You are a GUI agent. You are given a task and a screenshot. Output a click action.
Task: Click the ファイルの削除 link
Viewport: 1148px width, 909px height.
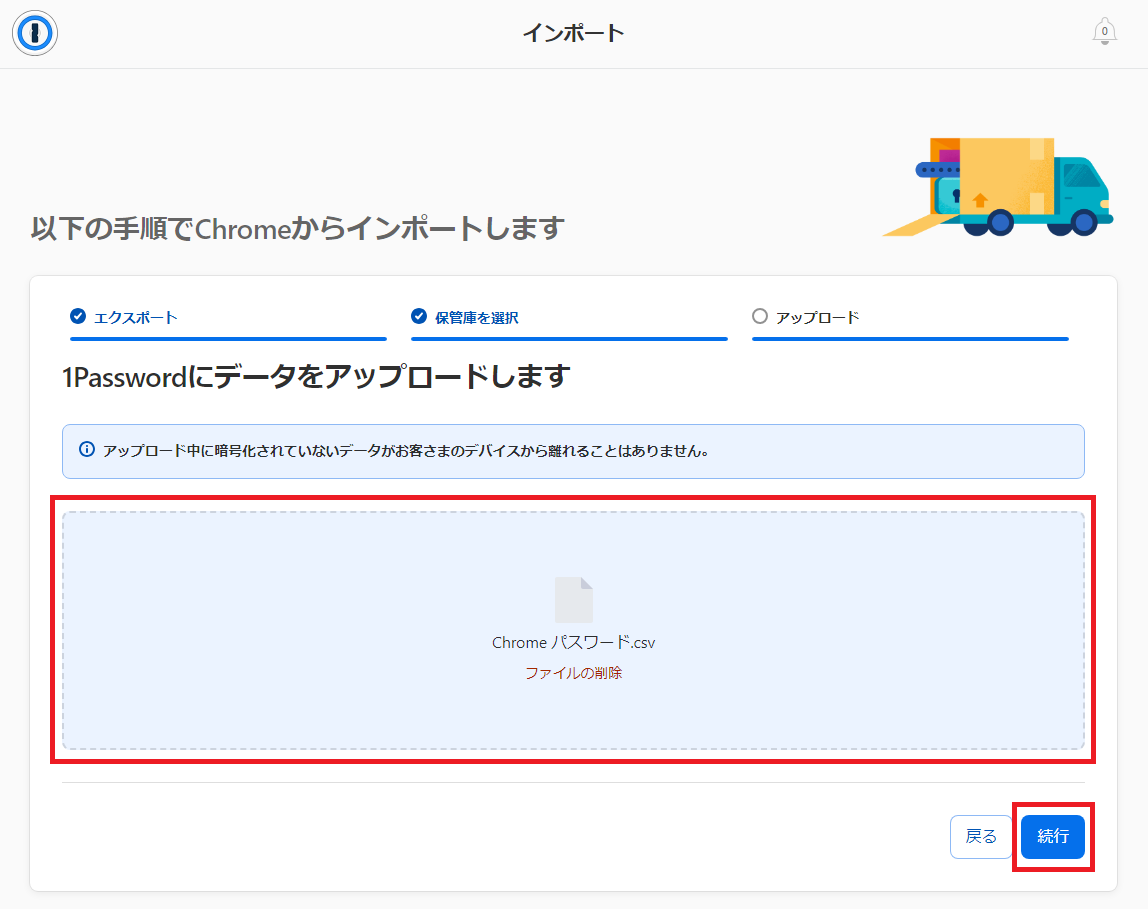573,673
